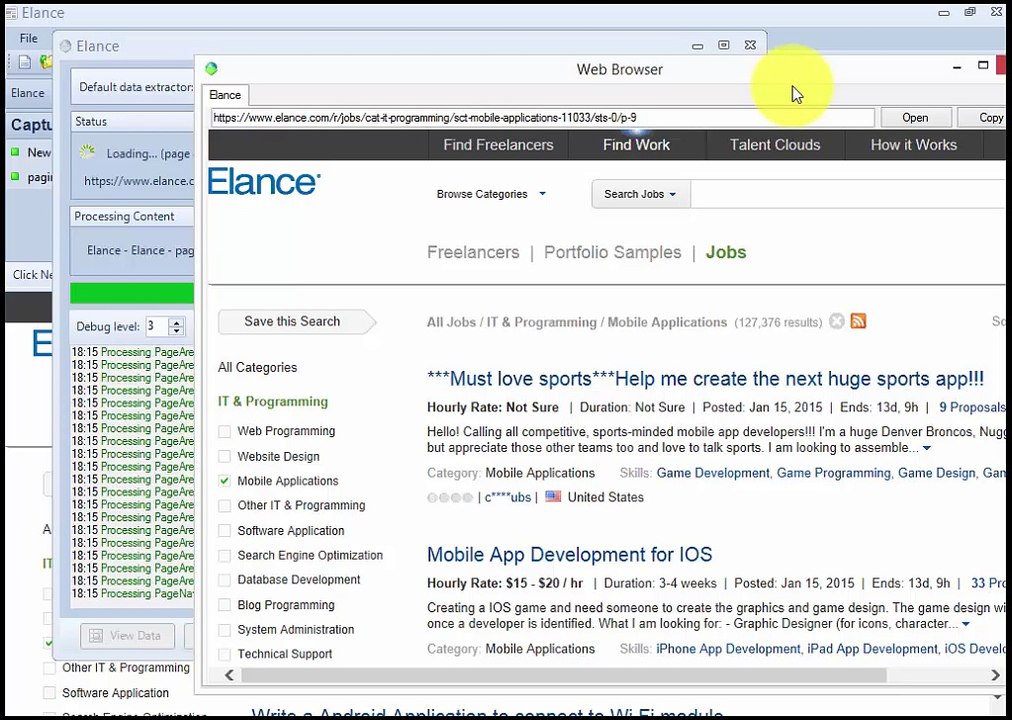Click the United States flag icon
The image size is (1012, 720).
tap(553, 497)
